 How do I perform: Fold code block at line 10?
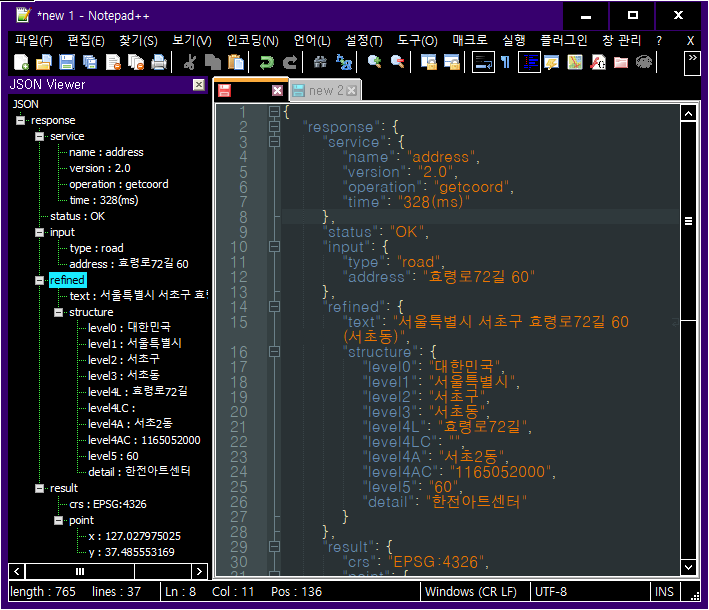coord(274,247)
